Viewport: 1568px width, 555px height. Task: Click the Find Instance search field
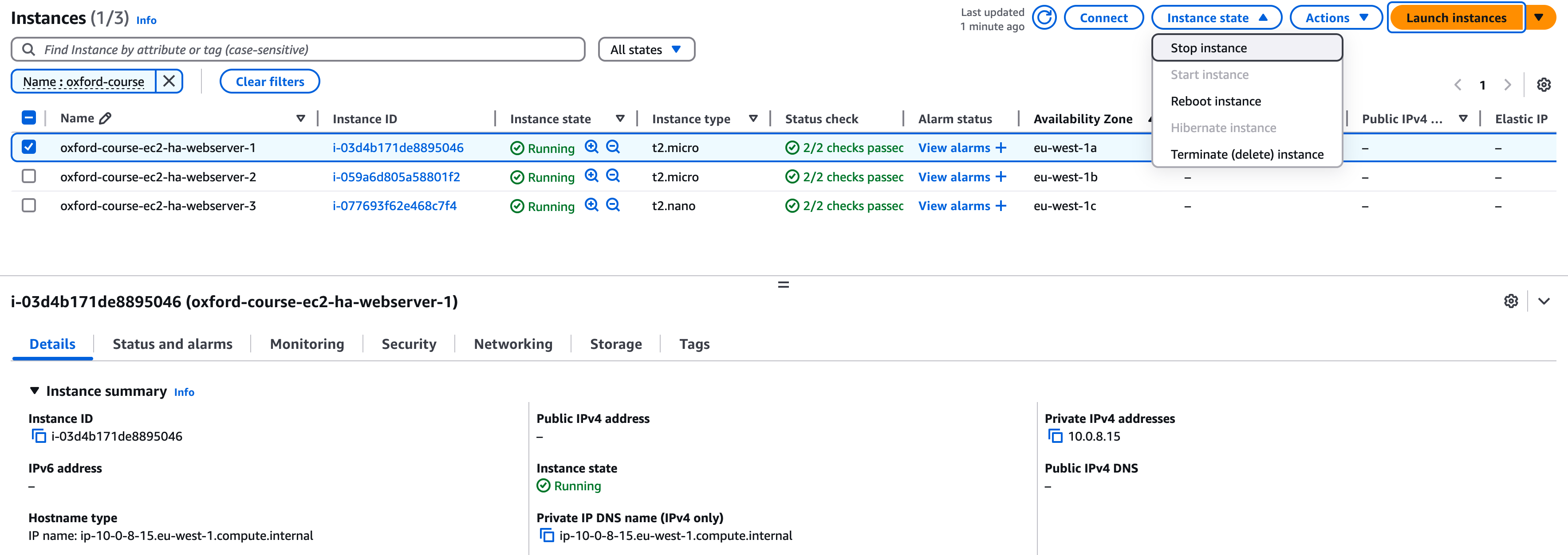[x=298, y=49]
